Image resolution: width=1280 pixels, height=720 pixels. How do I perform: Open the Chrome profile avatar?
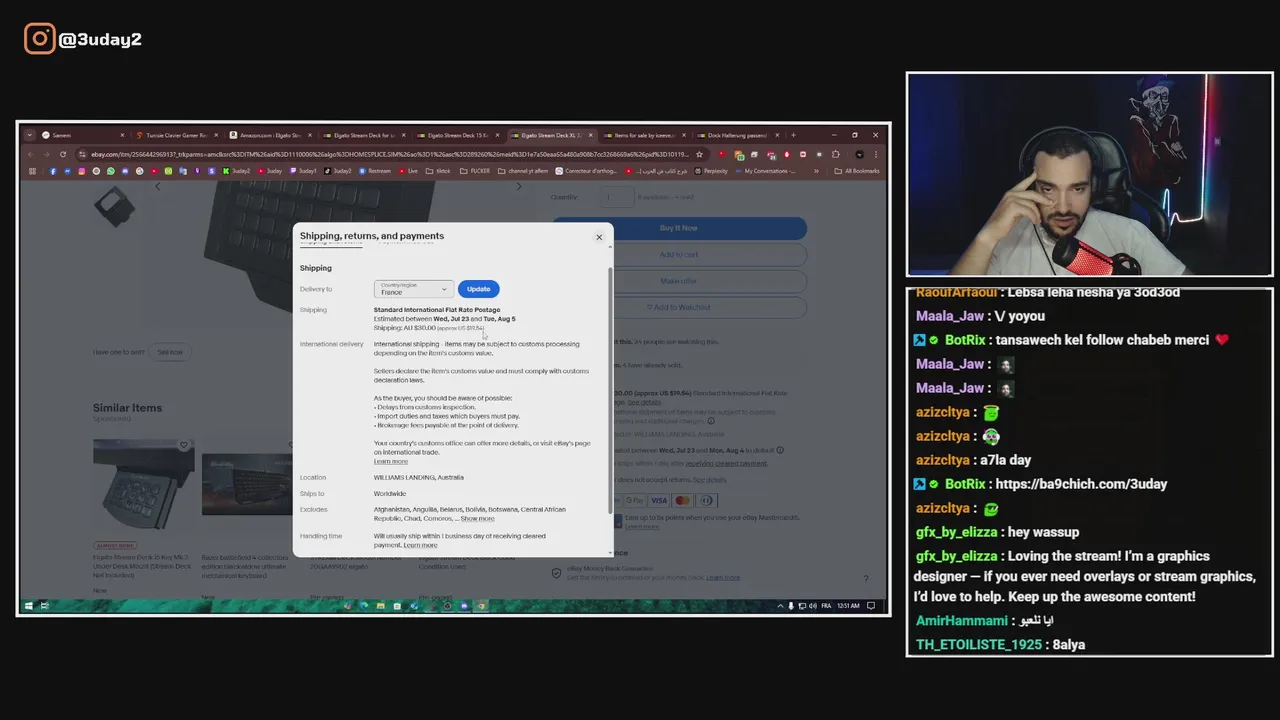click(859, 154)
